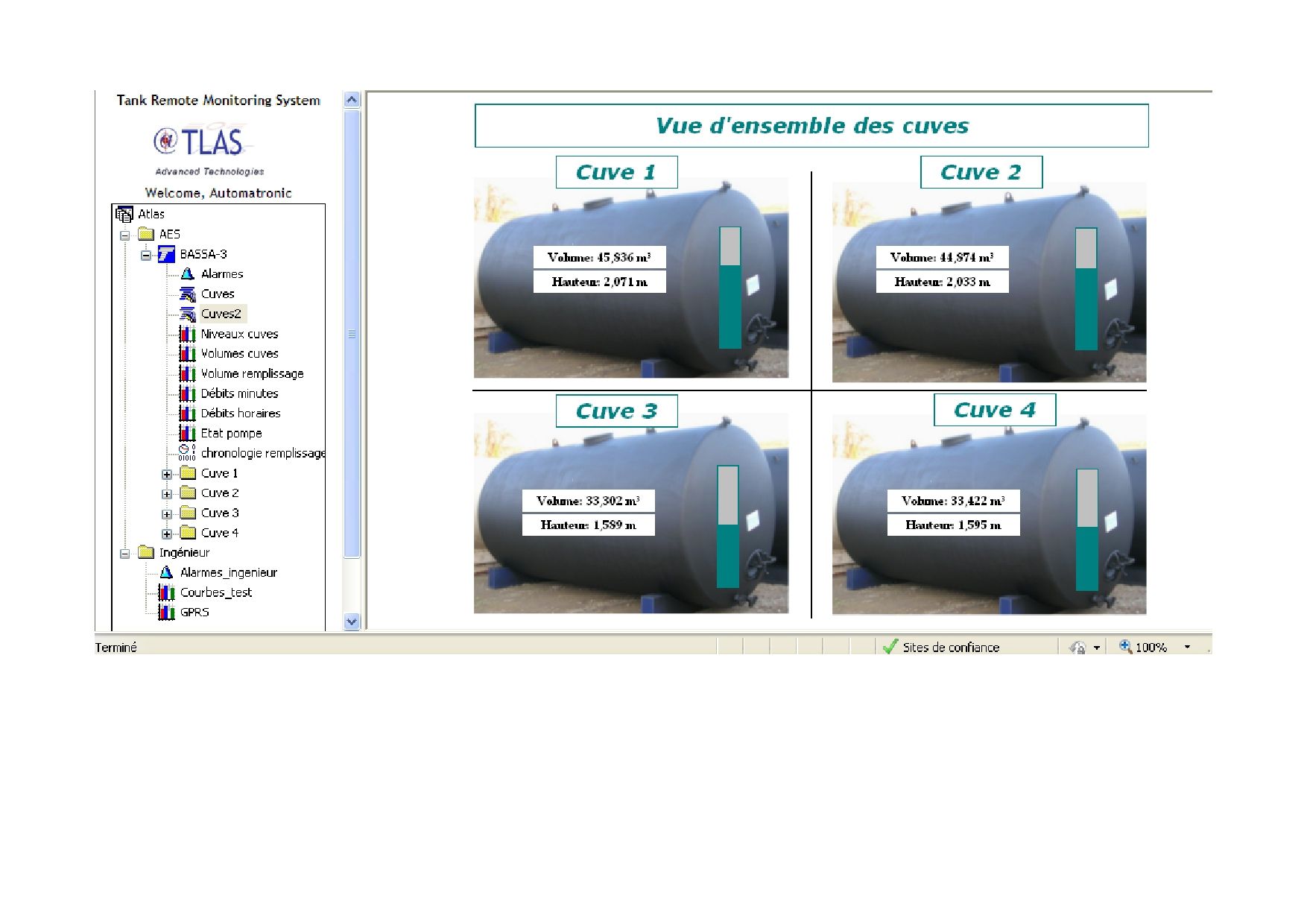Open chronologie remplissage entry
1307x924 pixels.
262,453
